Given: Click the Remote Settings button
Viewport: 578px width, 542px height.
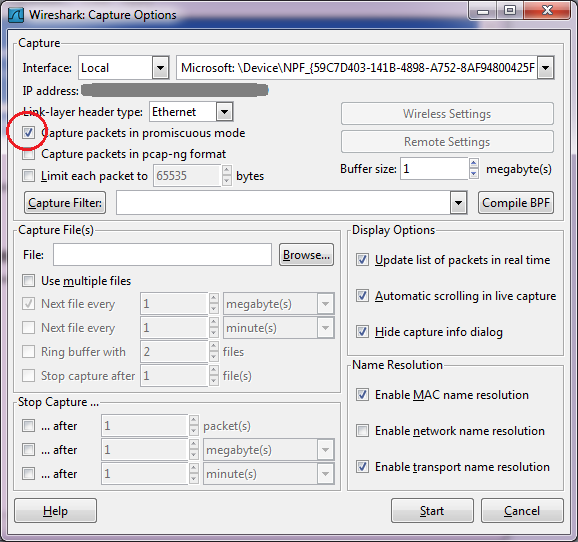Looking at the screenshot, I should click(x=447, y=142).
